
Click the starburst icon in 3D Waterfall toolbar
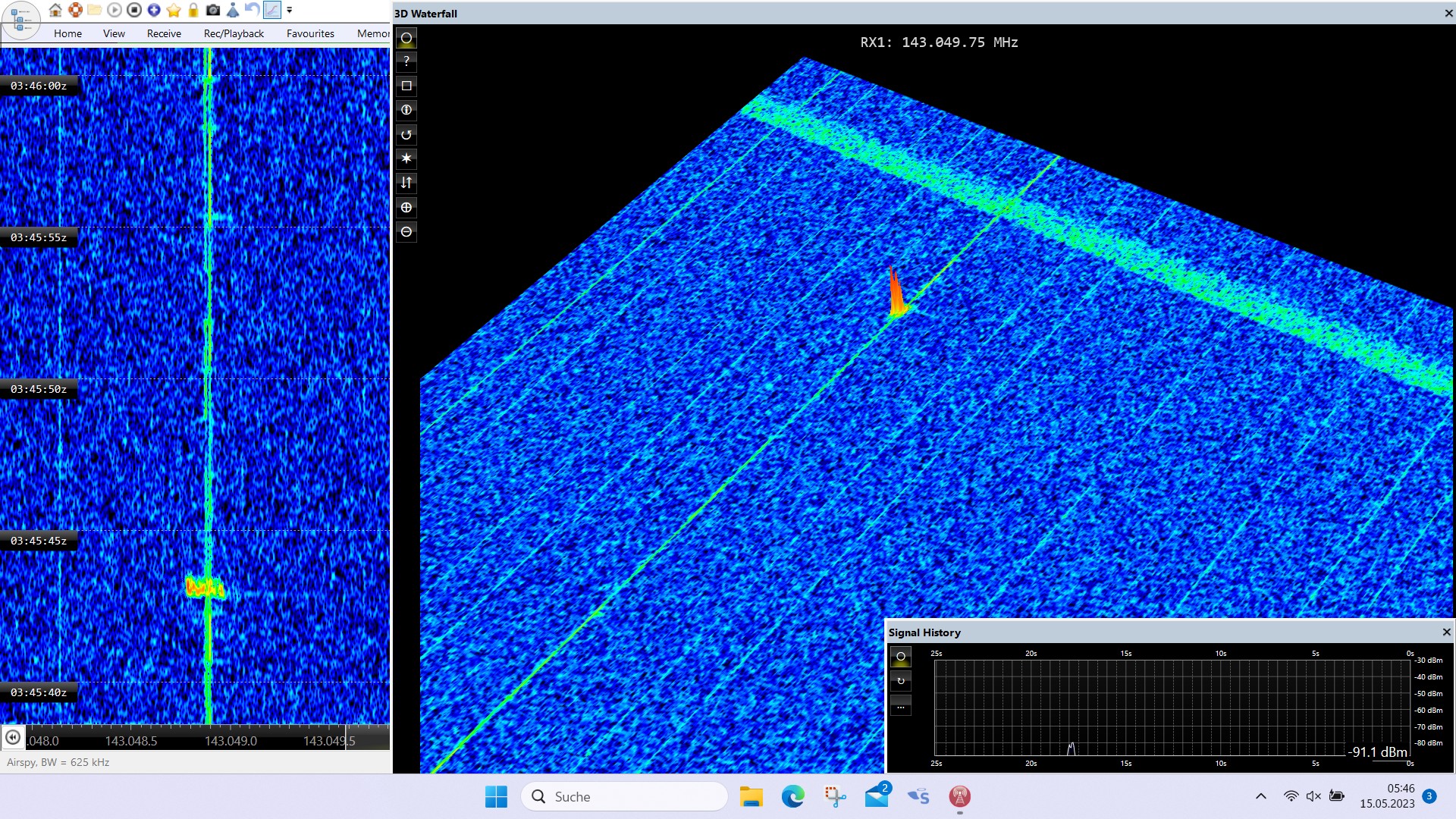point(406,158)
